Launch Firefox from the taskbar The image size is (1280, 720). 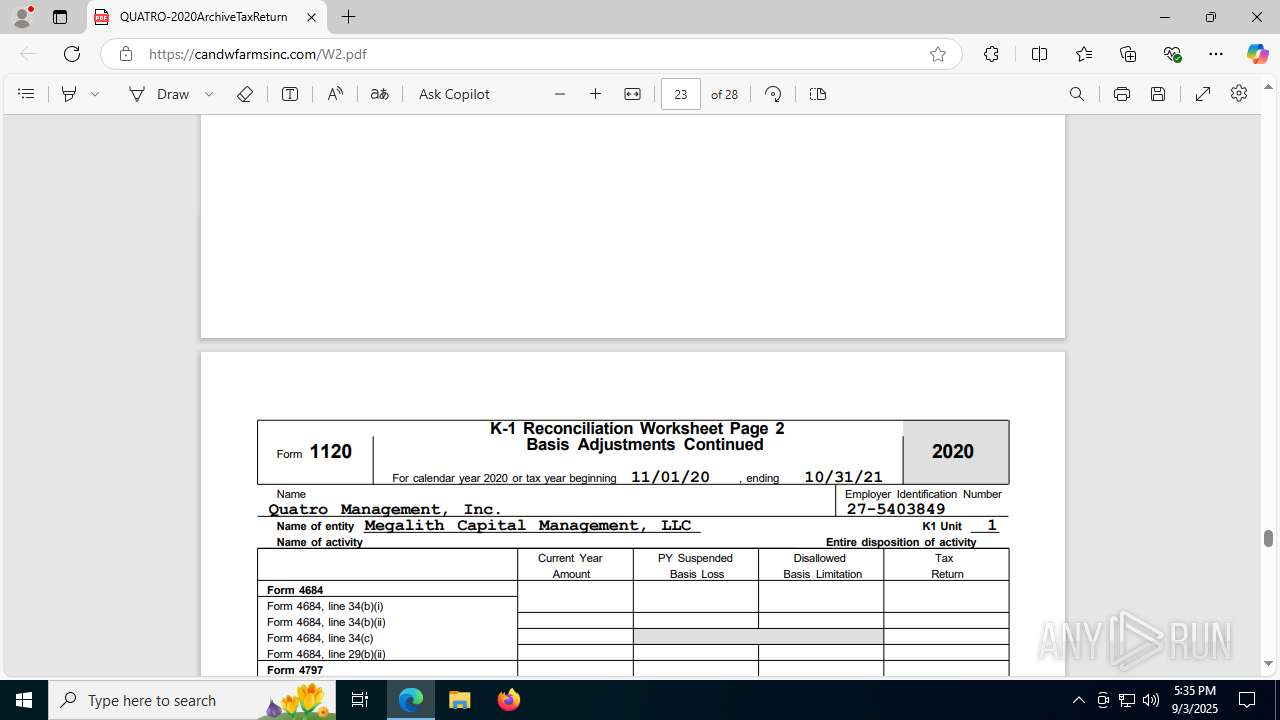[509, 700]
